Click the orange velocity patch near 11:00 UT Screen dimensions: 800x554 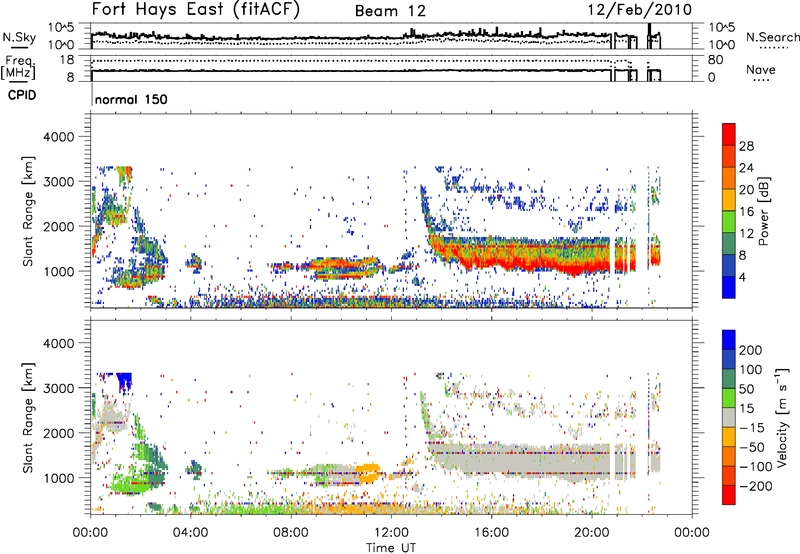(x=368, y=471)
